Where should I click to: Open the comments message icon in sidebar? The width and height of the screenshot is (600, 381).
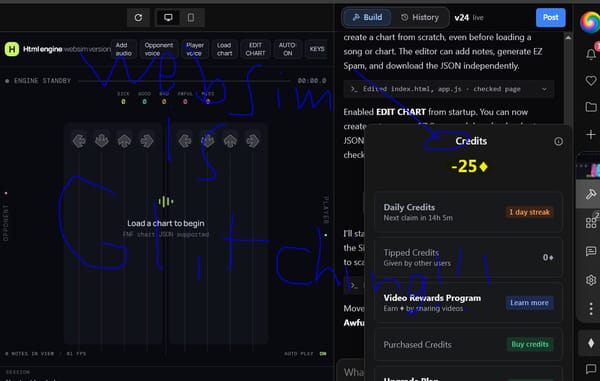pos(591,251)
